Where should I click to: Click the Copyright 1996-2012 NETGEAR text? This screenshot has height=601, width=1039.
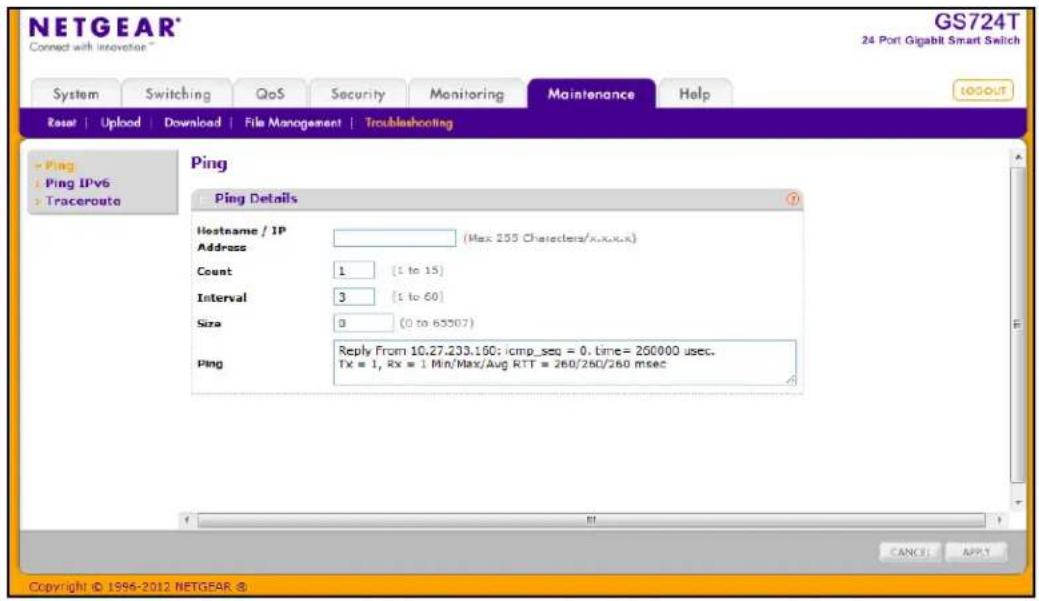click(138, 586)
